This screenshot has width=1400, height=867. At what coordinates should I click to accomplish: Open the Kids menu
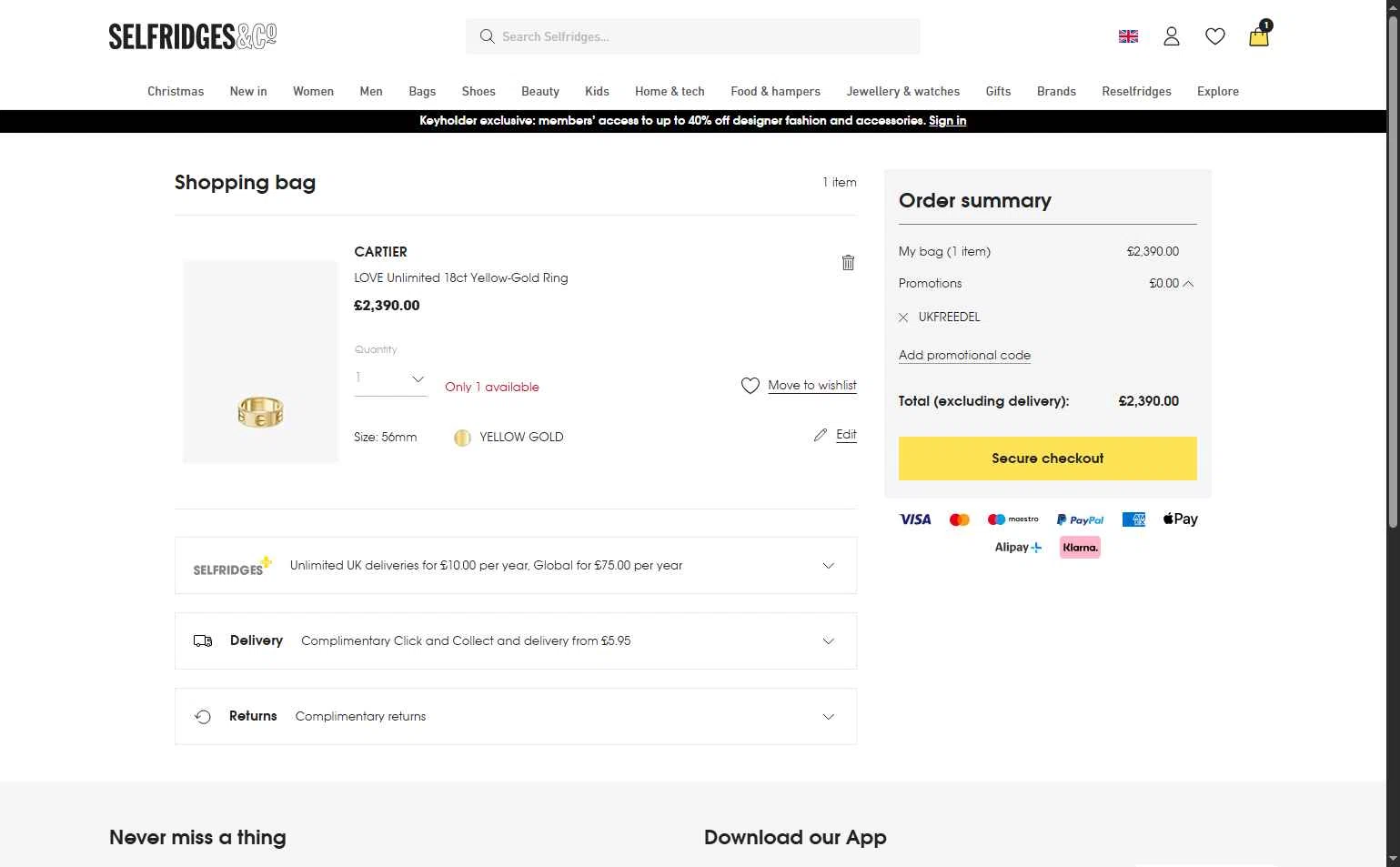click(x=597, y=91)
